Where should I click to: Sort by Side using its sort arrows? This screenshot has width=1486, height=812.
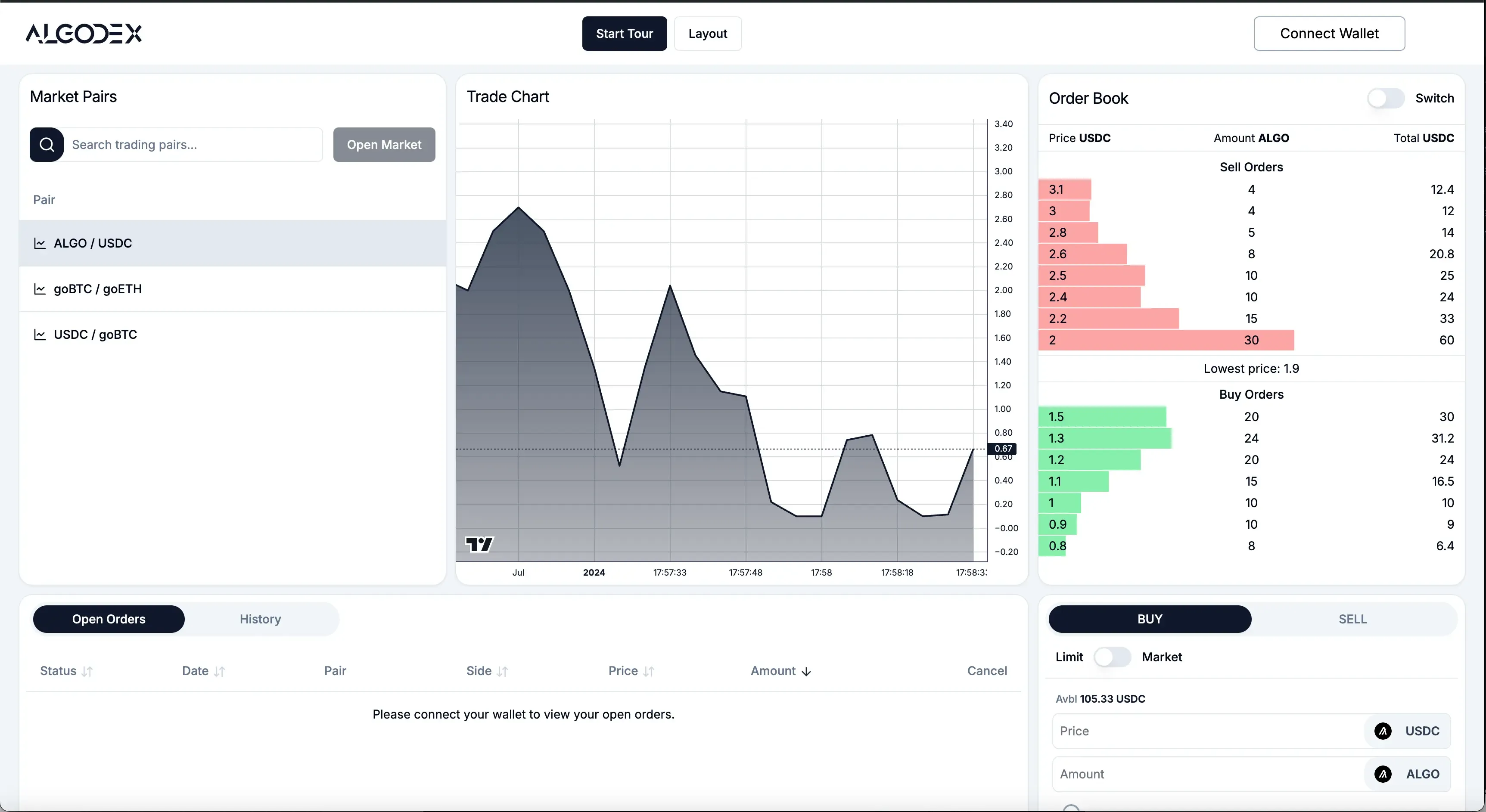[503, 671]
